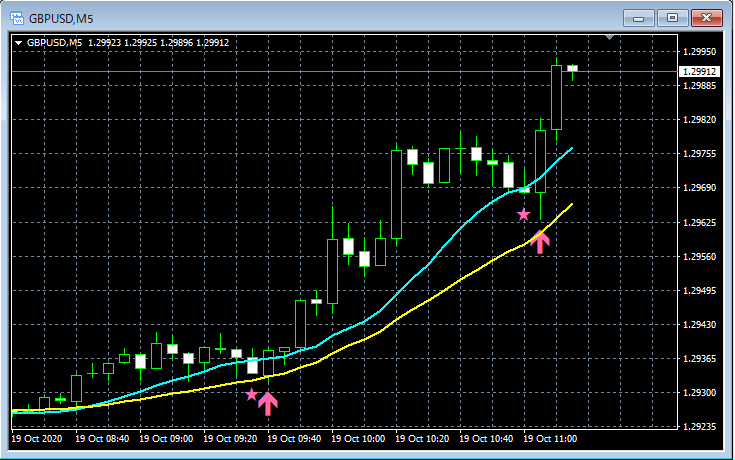Screen dimensions: 735x460
Task: Click the 1.29885 price scale label
Action: click(700, 86)
